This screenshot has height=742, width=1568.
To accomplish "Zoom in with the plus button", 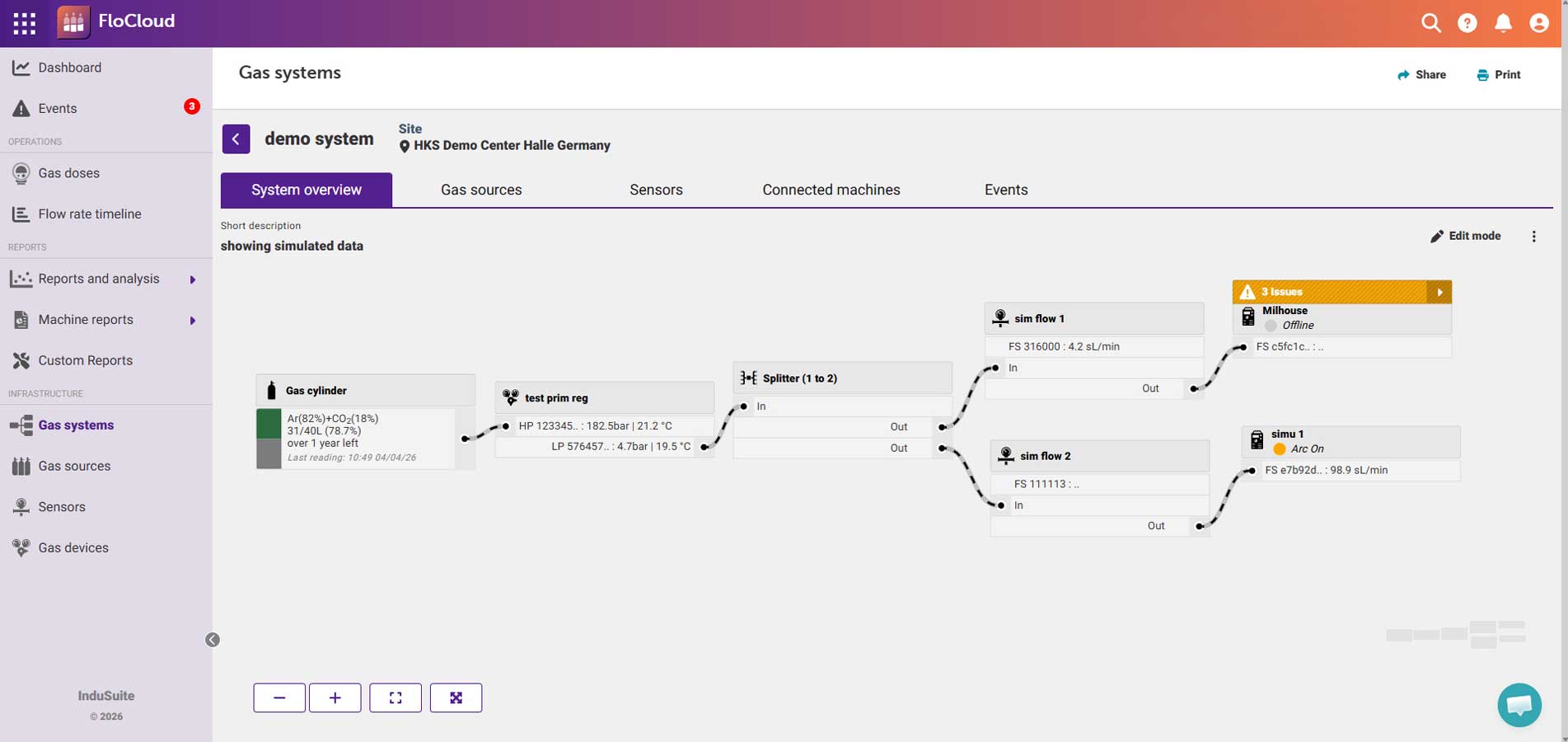I will tap(335, 697).
